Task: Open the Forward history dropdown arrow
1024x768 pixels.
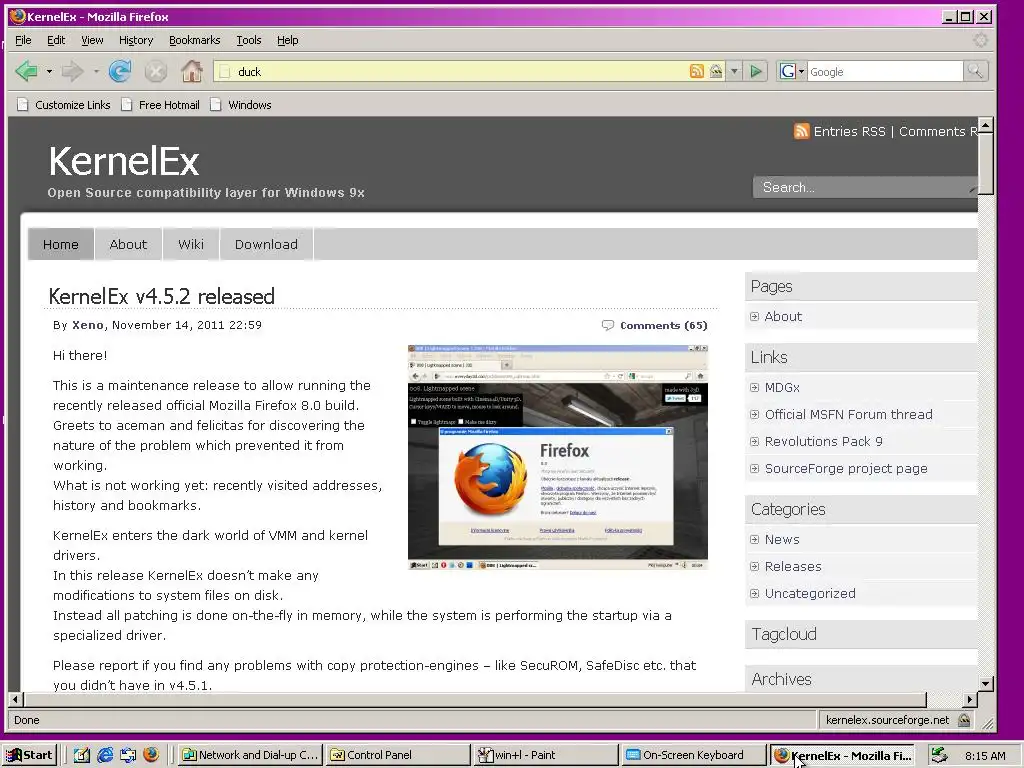Action: [95, 71]
